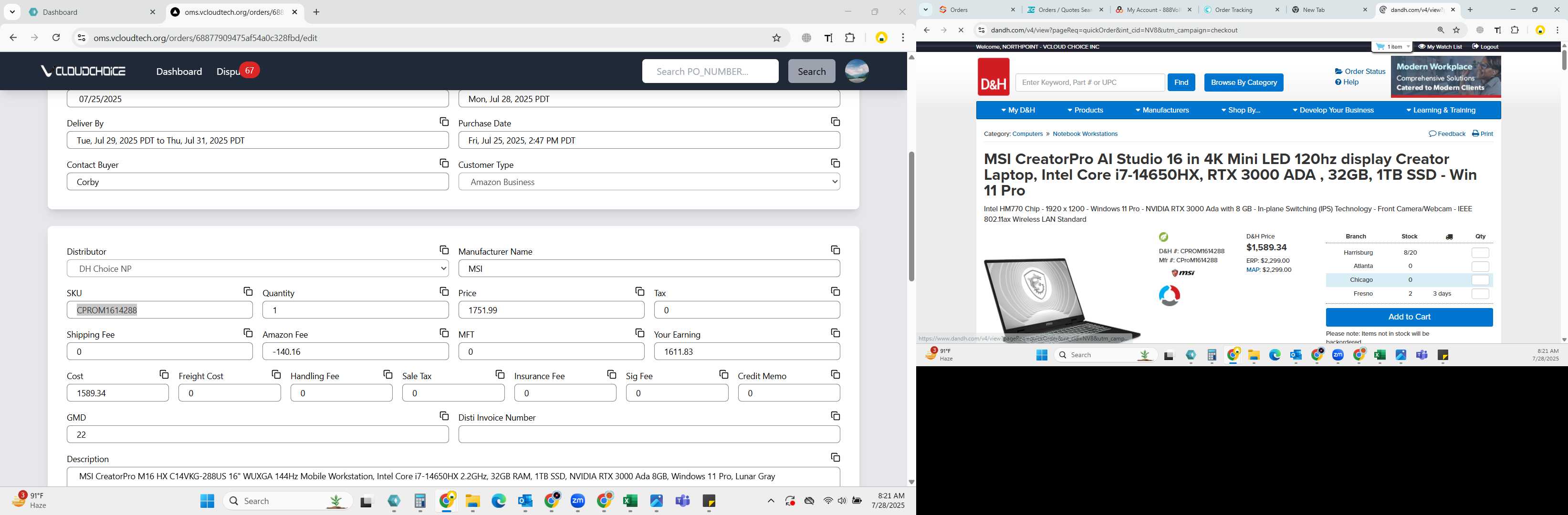Click the Add to Cart button

pos(1409,317)
